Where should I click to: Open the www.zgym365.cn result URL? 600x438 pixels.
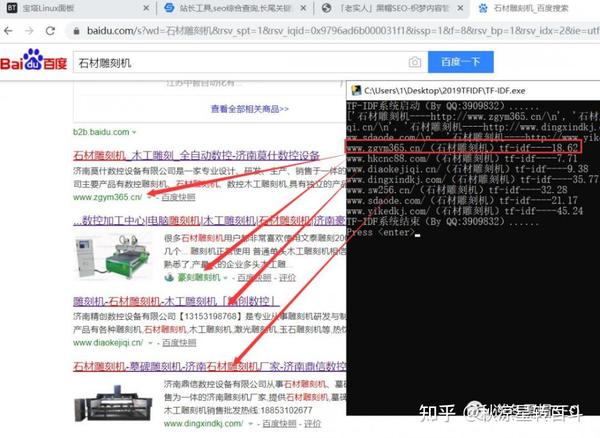coord(108,197)
